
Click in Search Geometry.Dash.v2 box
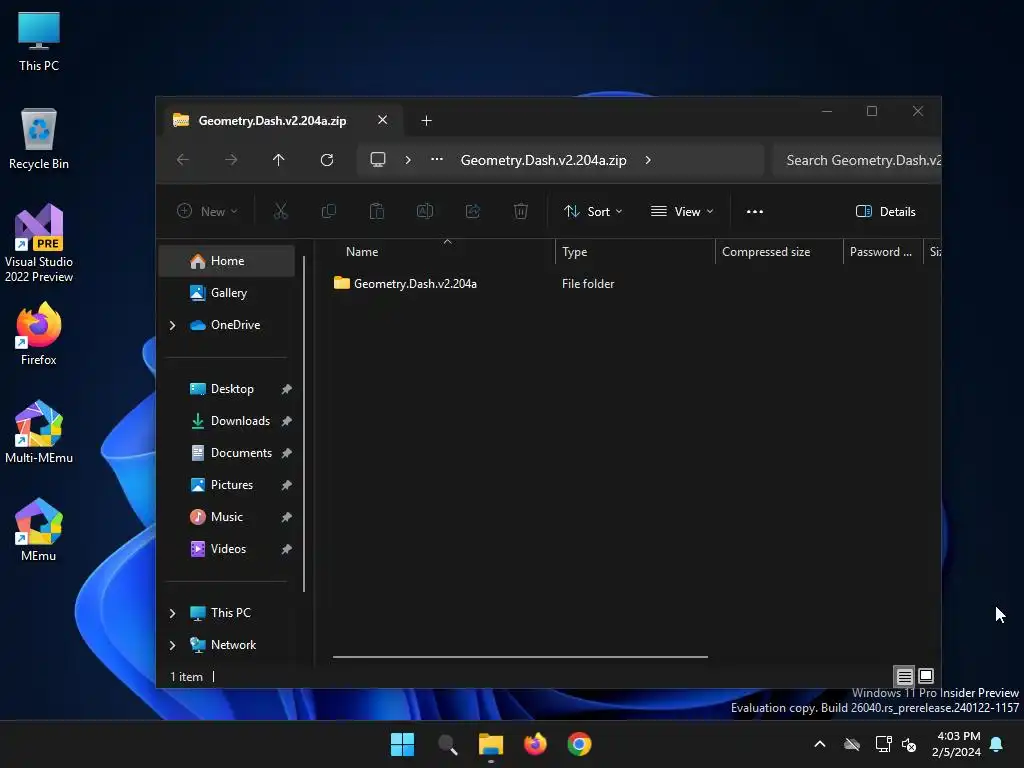[x=857, y=161]
